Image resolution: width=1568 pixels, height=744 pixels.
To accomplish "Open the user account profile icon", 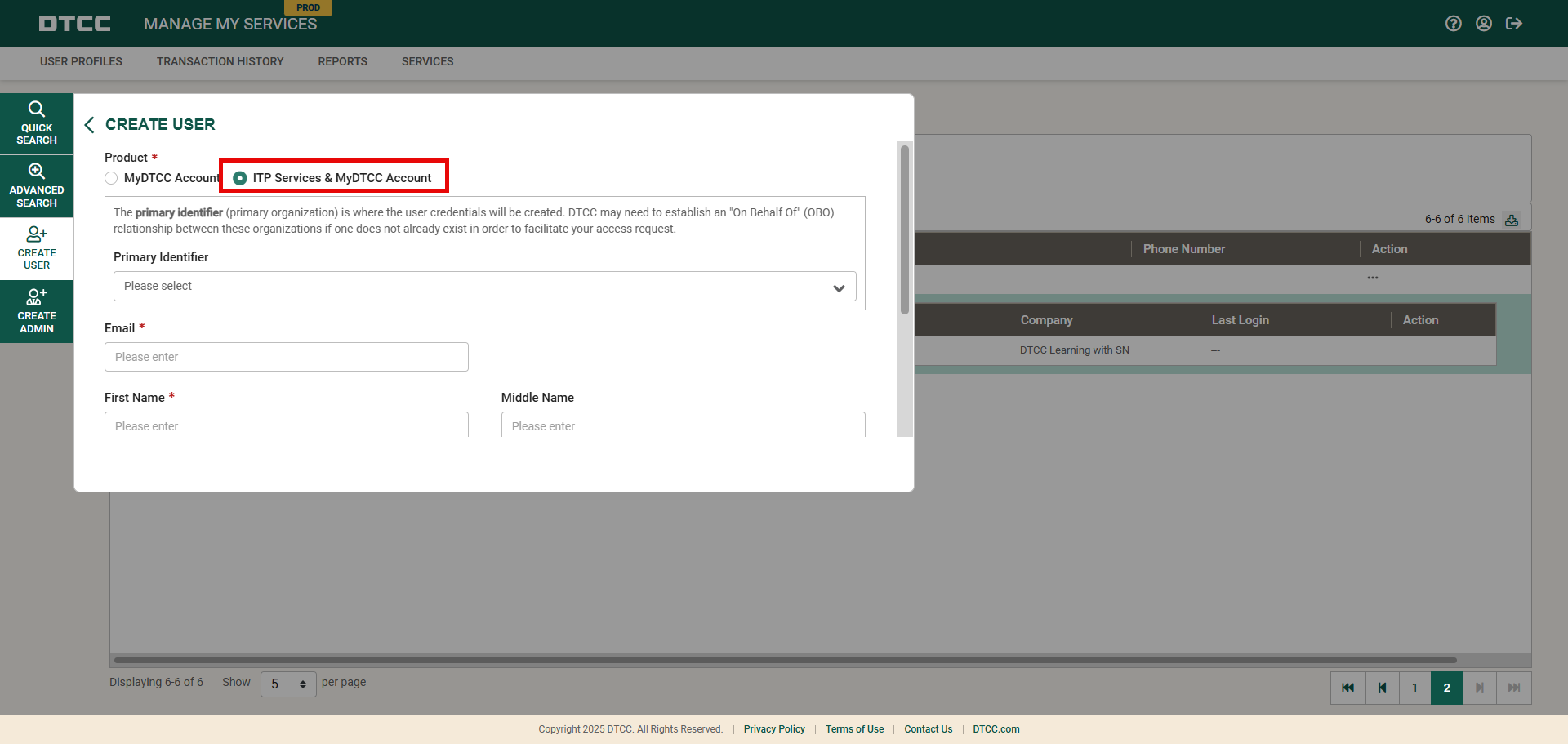I will (1484, 24).
